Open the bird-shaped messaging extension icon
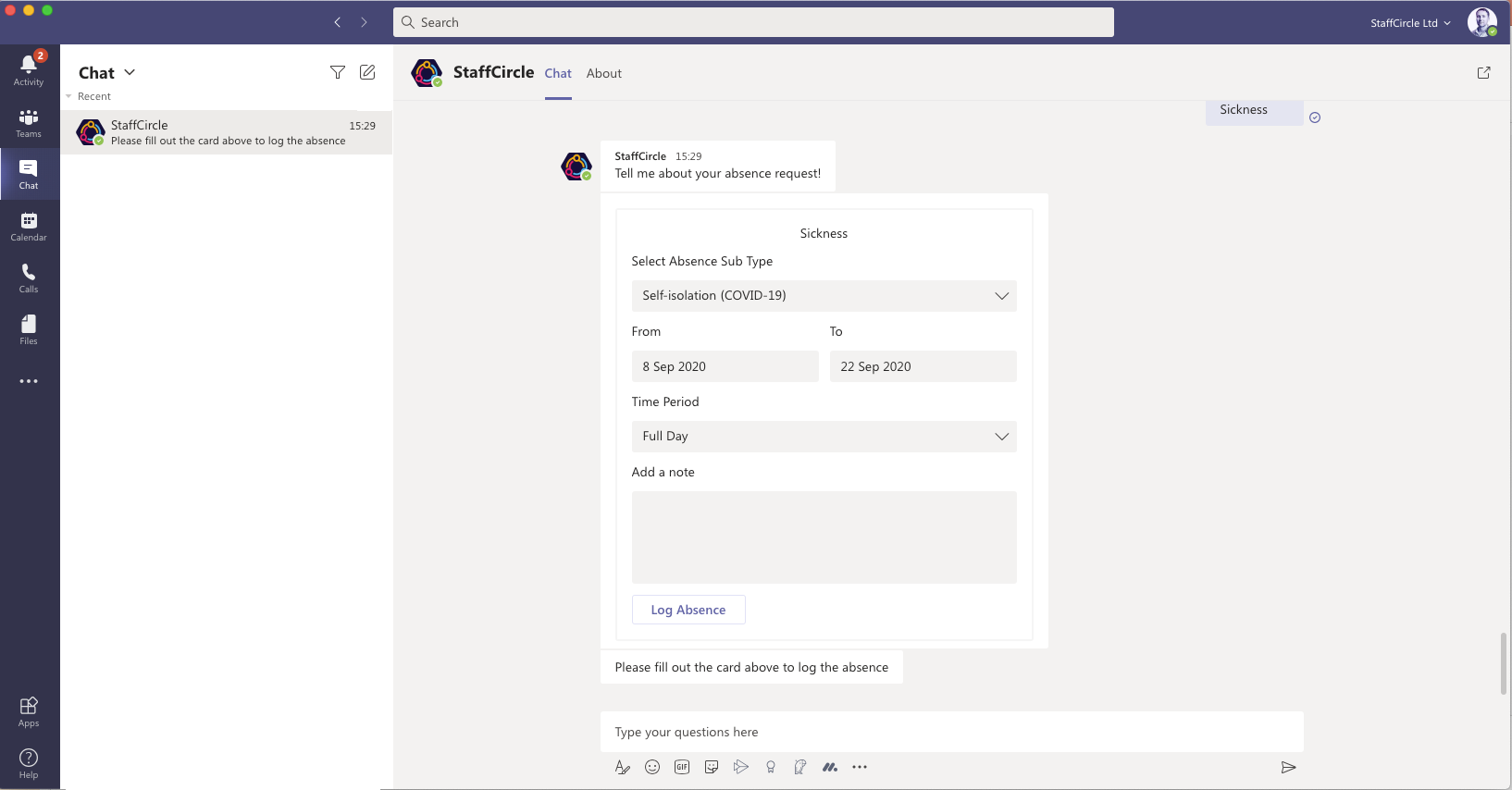1512x790 pixels. click(800, 767)
